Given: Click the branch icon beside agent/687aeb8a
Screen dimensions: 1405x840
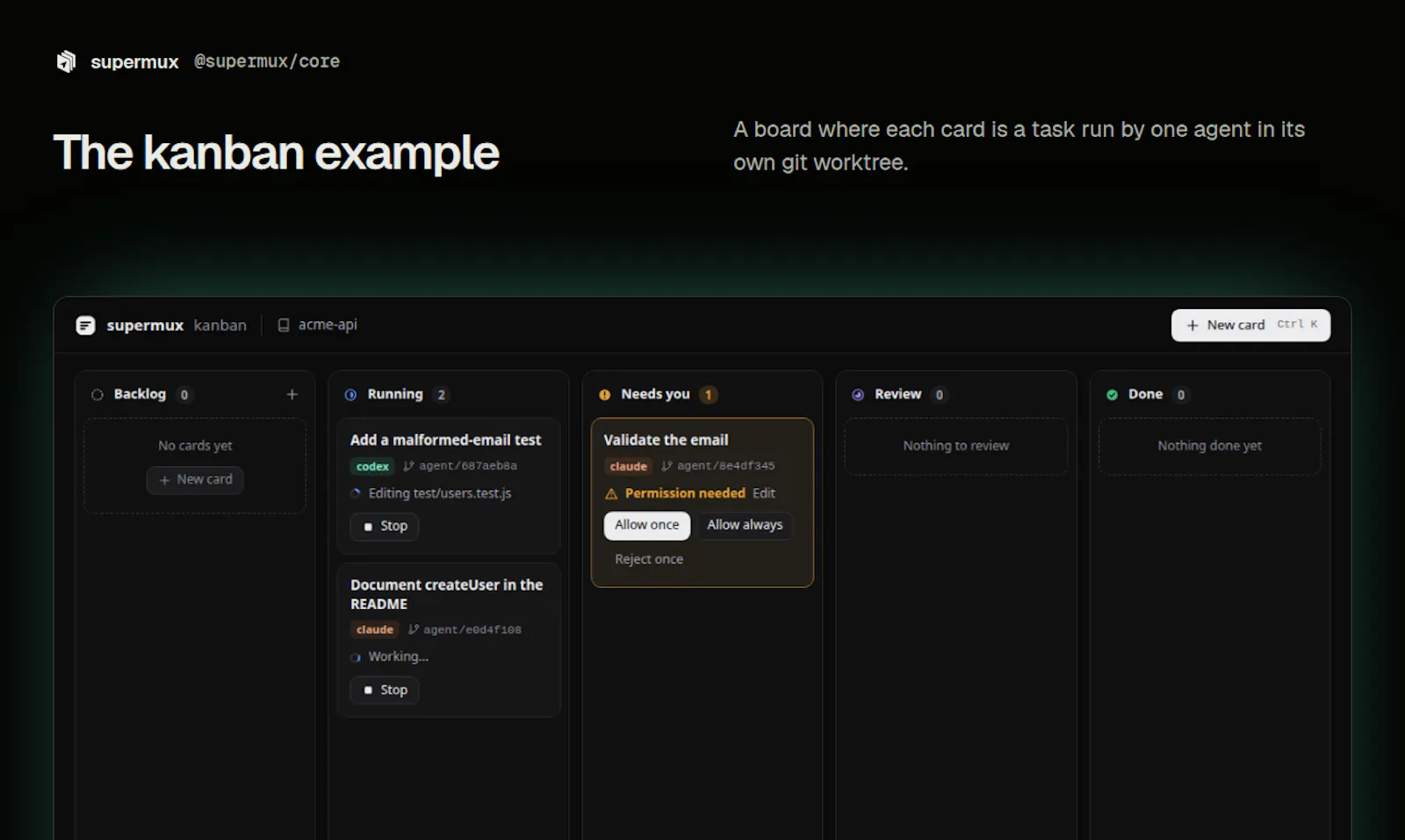Looking at the screenshot, I should click(408, 466).
